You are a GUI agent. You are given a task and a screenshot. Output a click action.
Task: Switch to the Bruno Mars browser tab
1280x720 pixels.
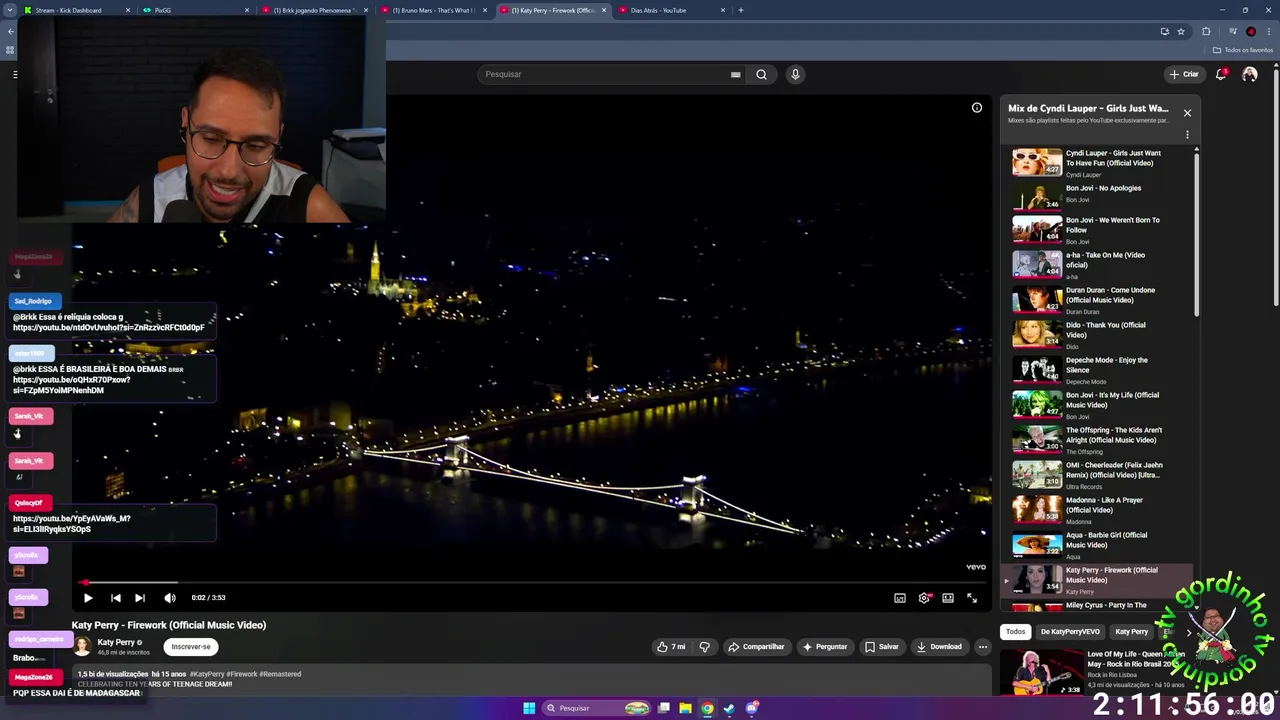(x=433, y=10)
